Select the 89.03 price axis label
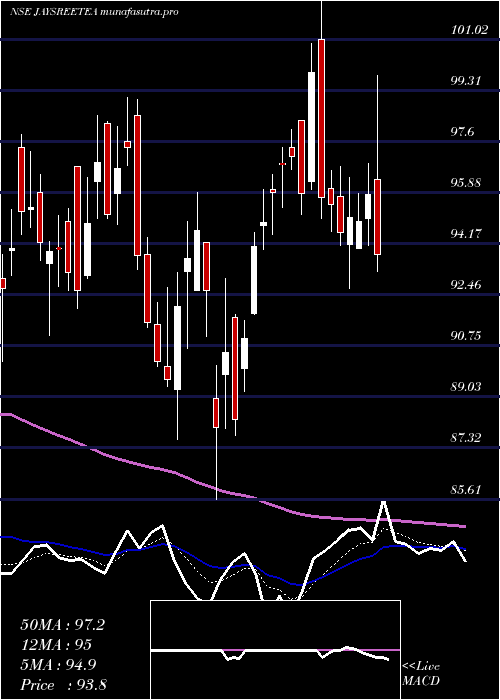500x700 pixels. point(467,387)
